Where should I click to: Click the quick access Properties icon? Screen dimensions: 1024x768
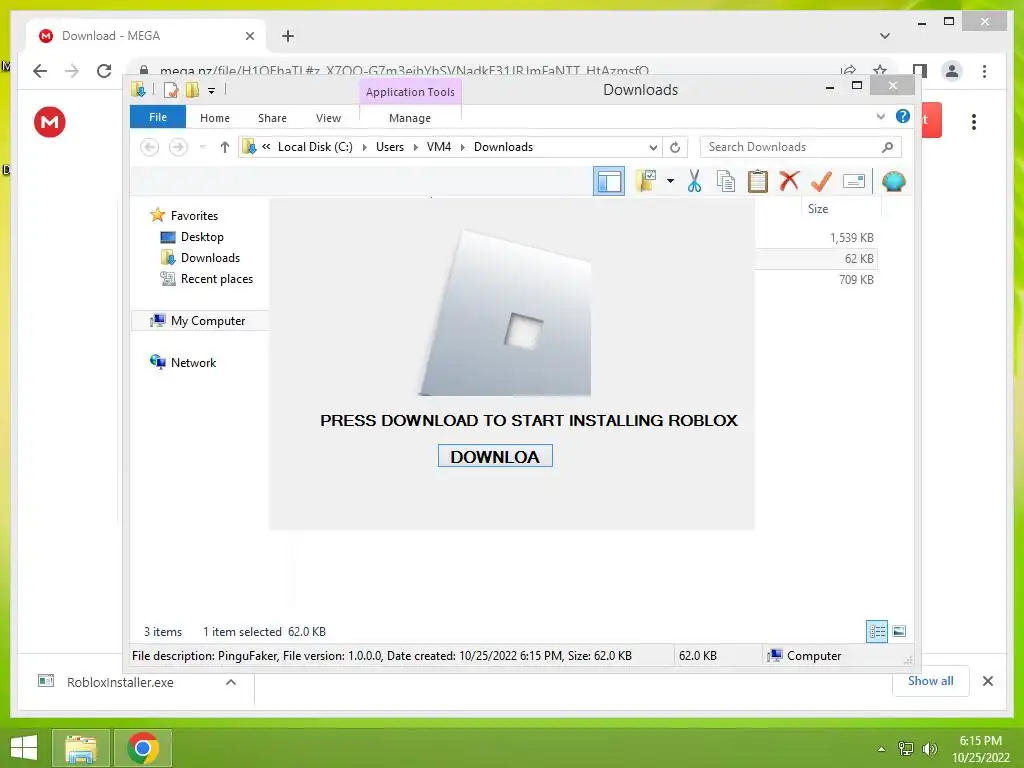point(171,89)
